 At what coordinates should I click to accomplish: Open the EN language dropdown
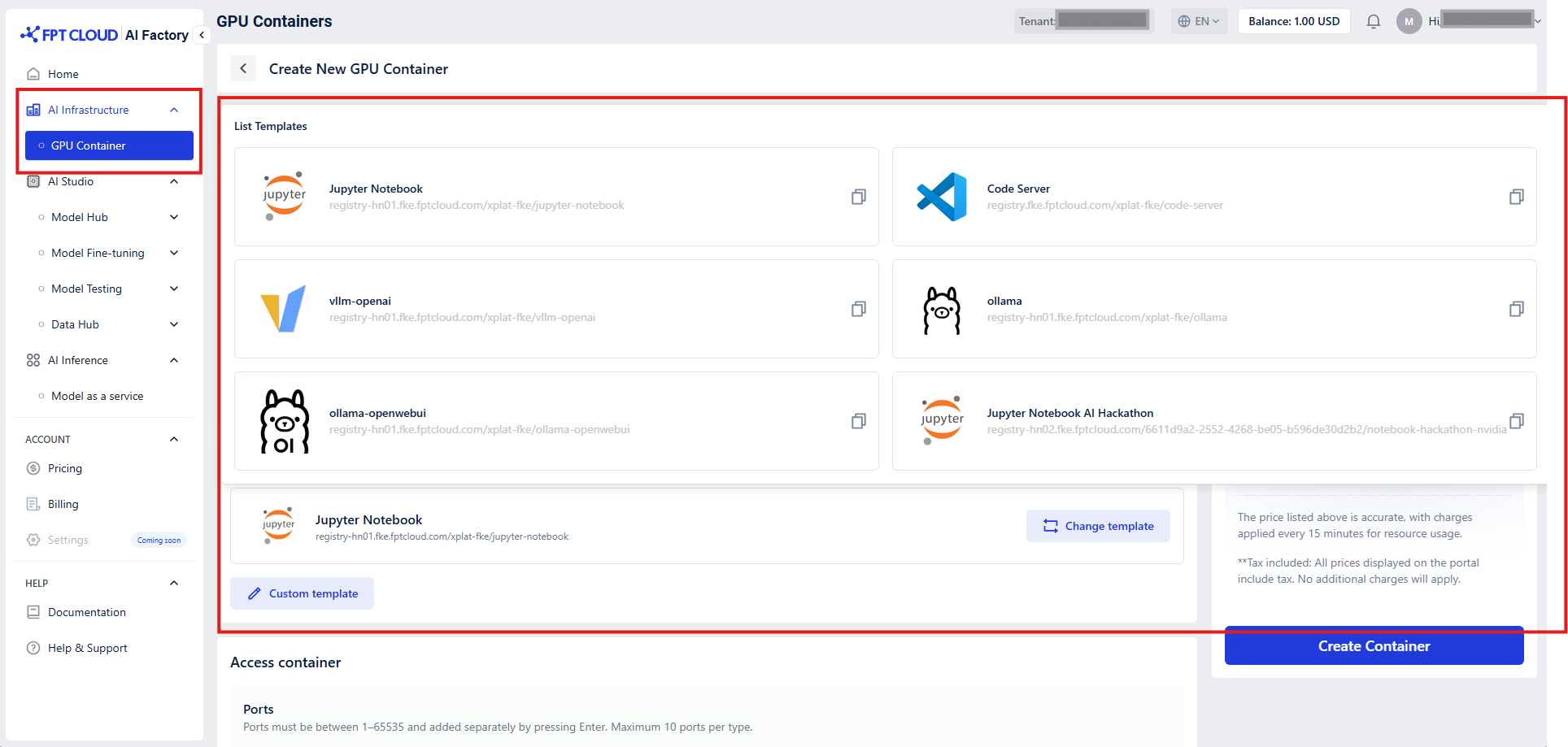tap(1199, 21)
